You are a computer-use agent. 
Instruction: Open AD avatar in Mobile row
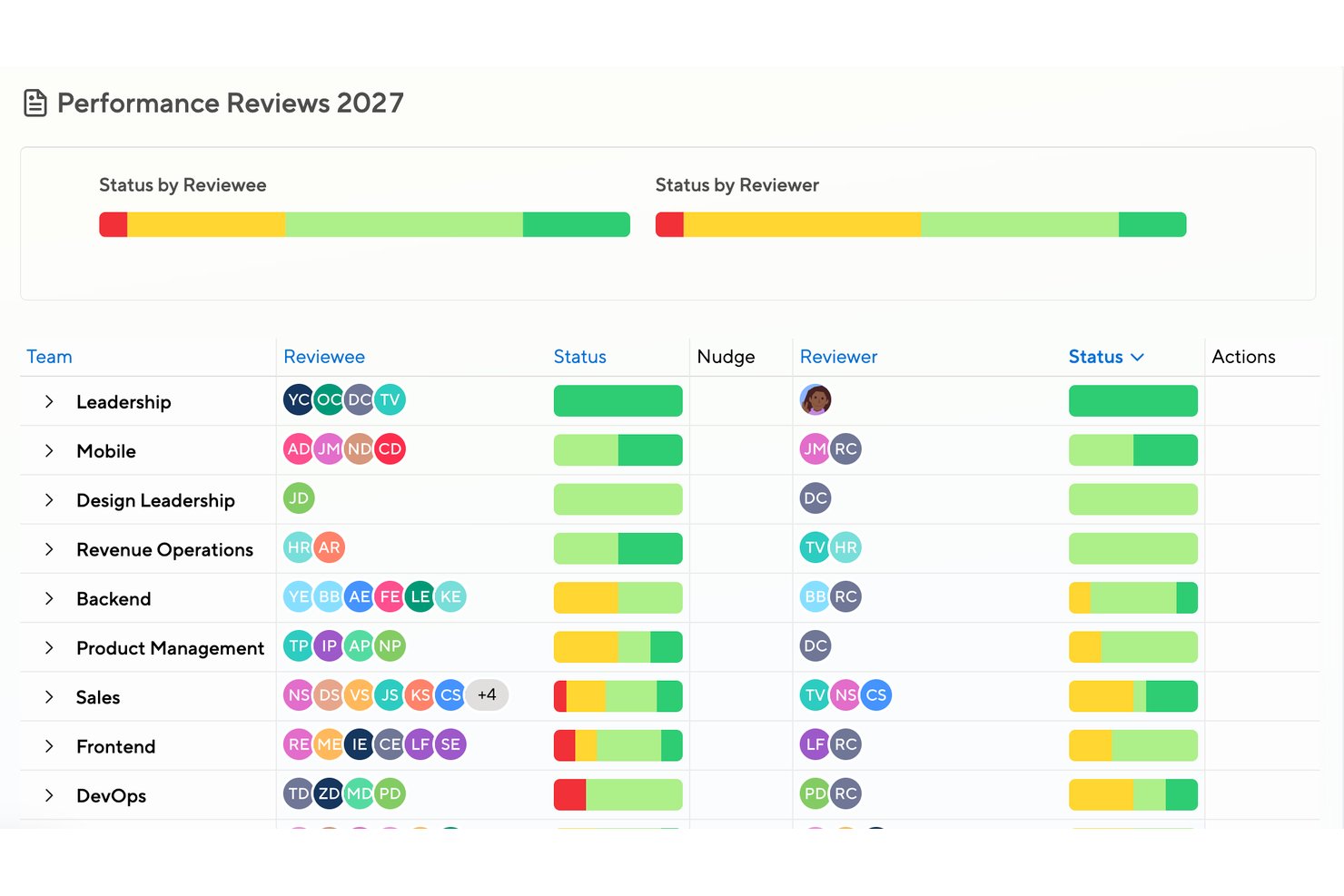click(299, 448)
